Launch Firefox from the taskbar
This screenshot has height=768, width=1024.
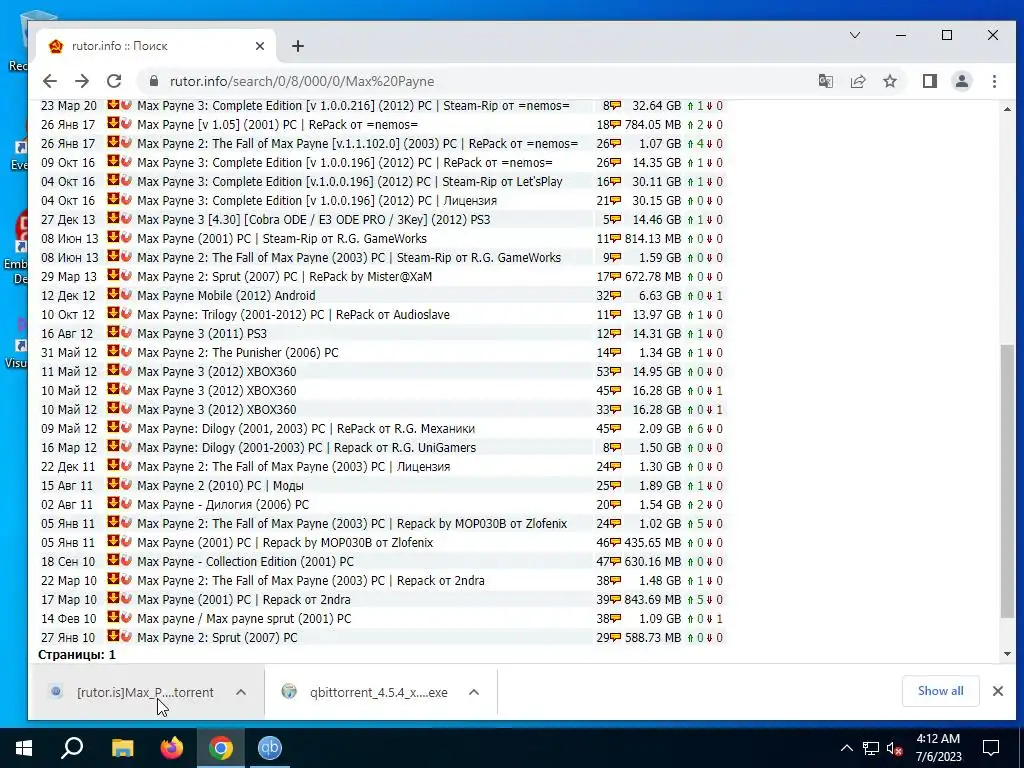172,748
